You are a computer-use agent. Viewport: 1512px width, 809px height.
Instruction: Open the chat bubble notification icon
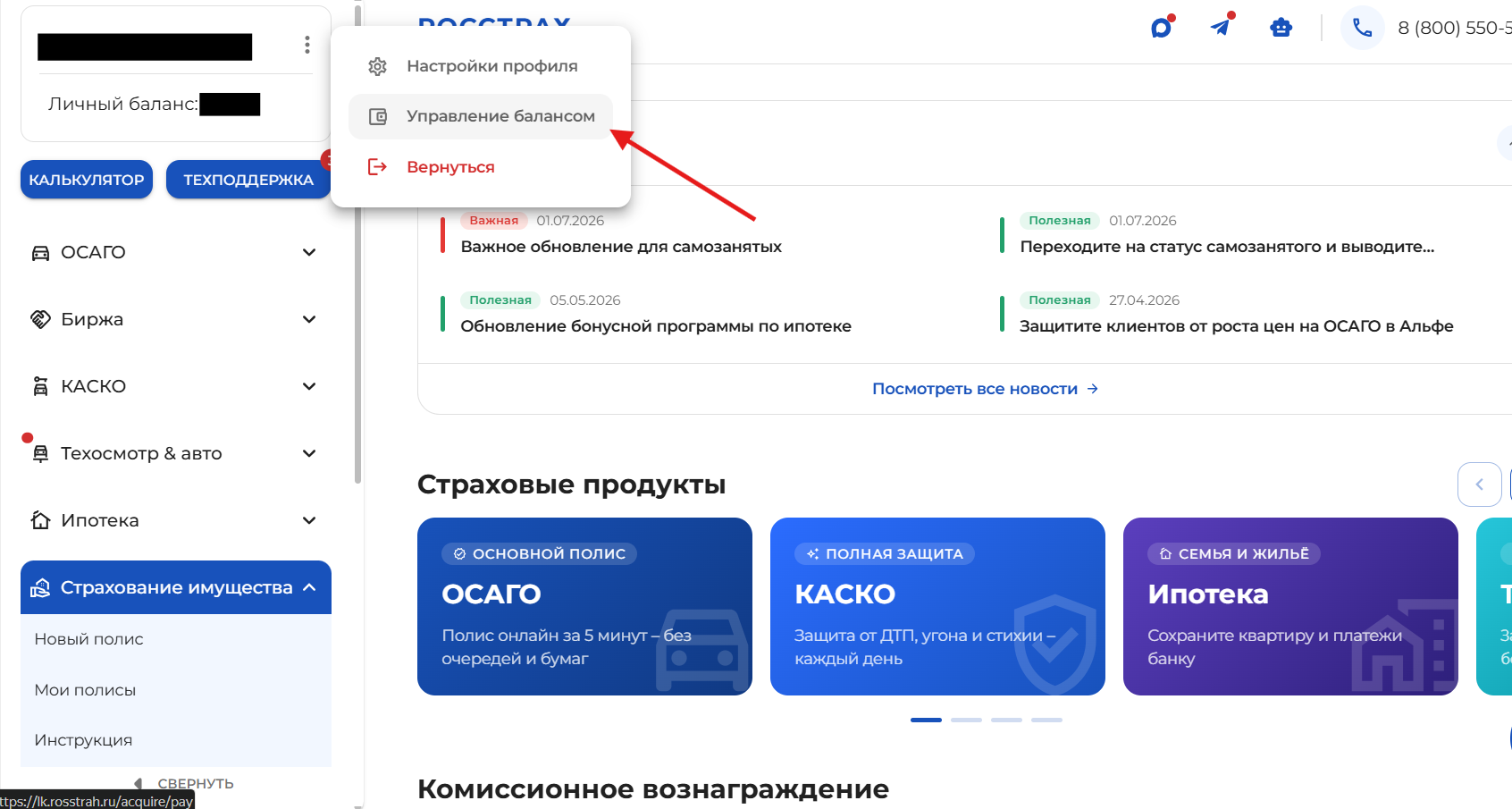[1162, 27]
